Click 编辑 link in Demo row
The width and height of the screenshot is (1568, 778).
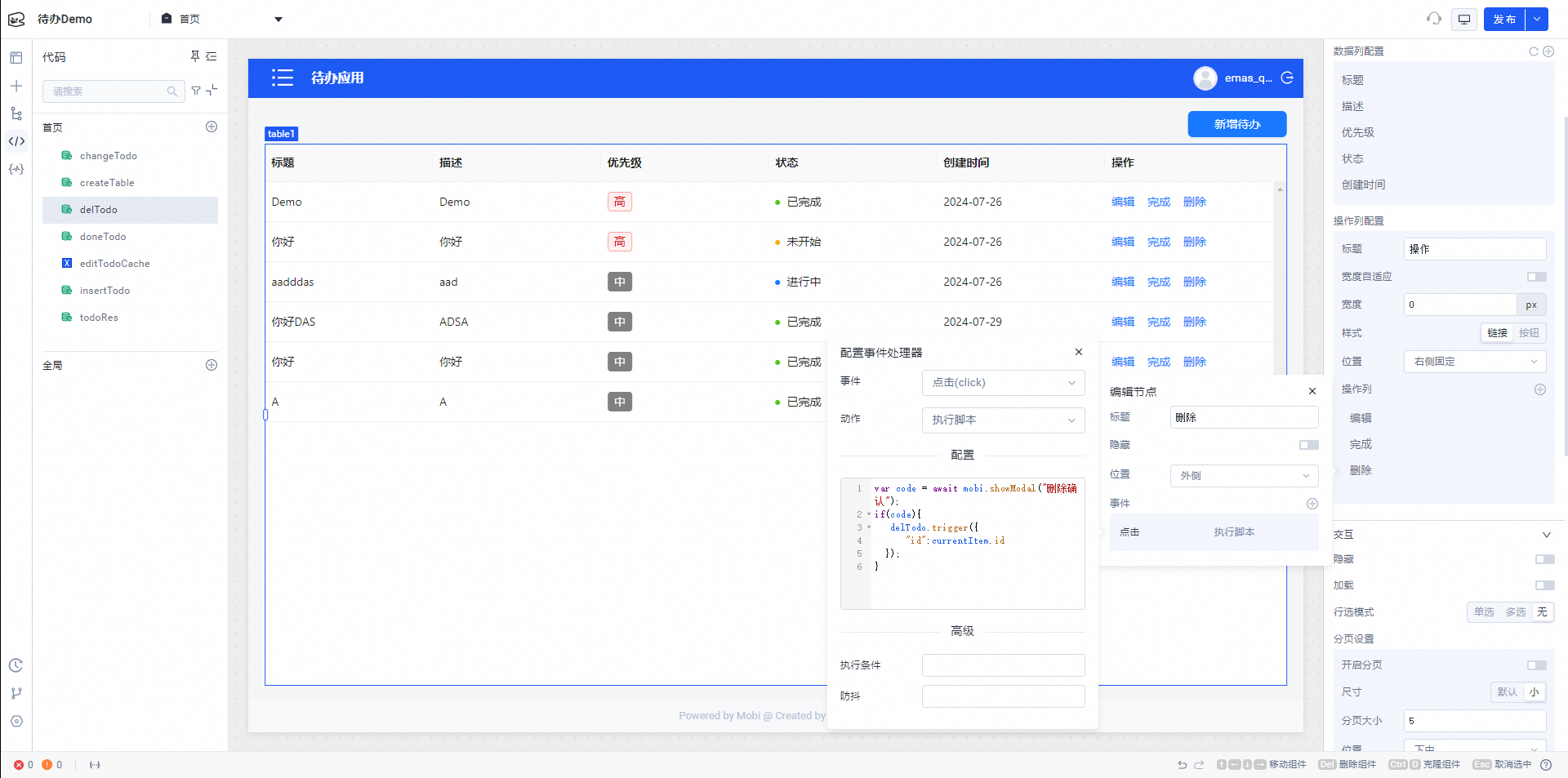[x=1123, y=202]
